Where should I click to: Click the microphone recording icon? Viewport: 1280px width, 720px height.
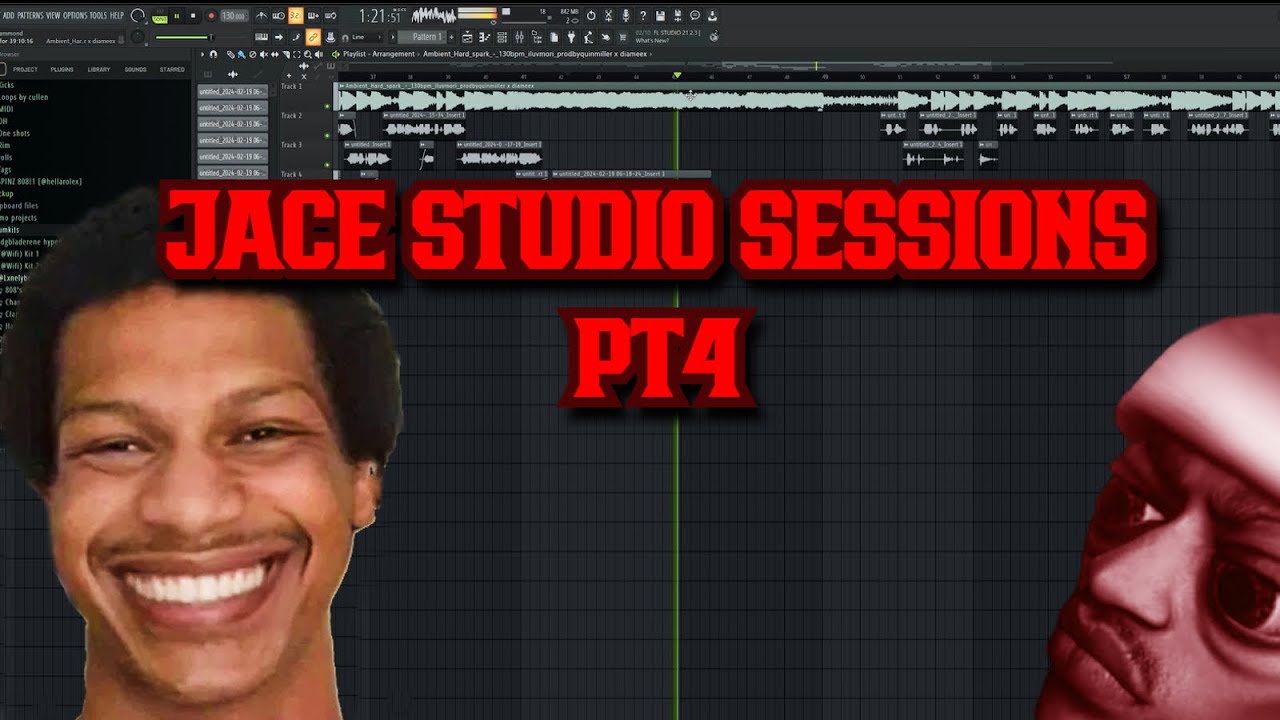pyautogui.click(x=625, y=15)
